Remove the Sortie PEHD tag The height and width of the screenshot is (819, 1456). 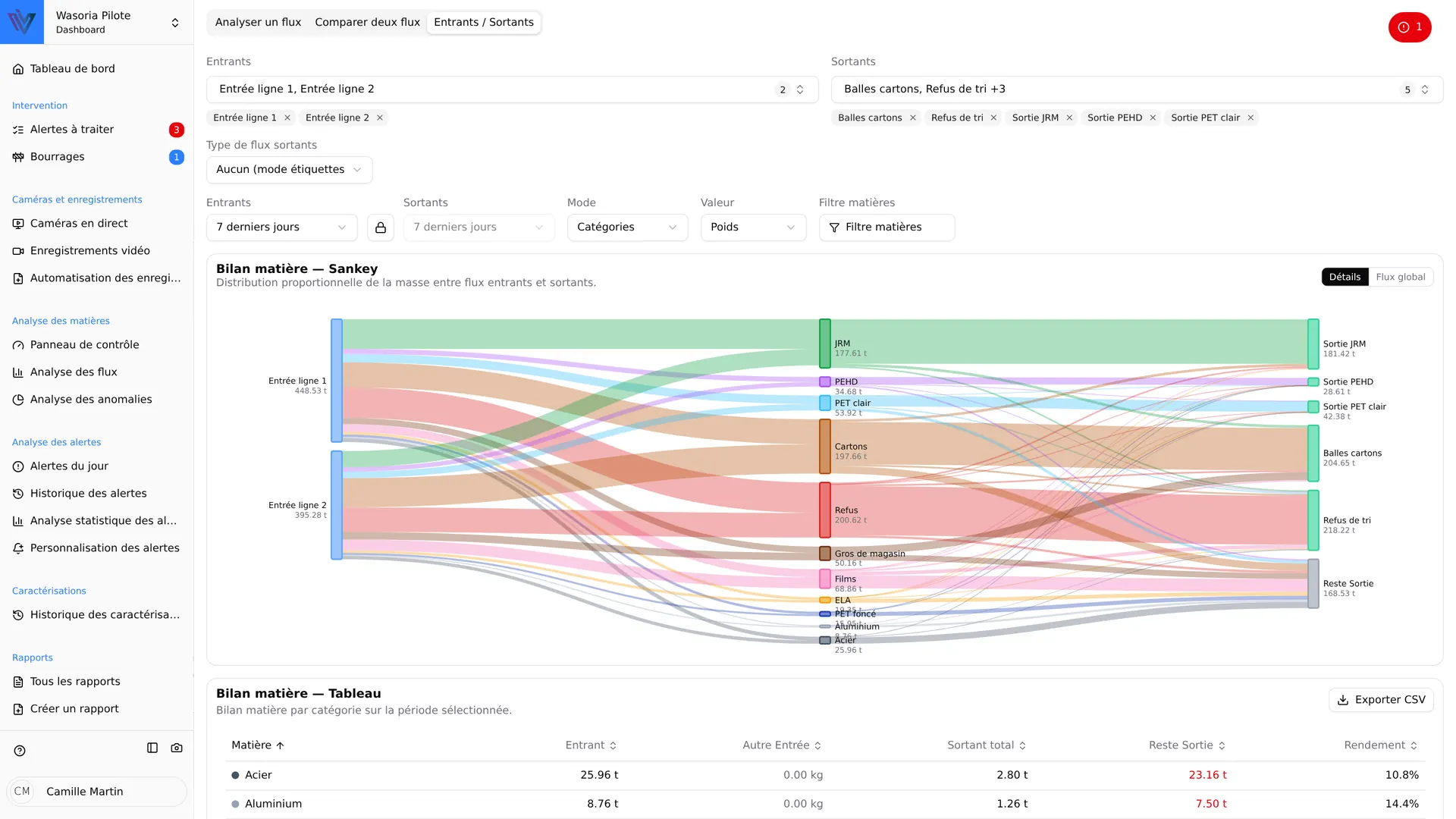(1153, 118)
